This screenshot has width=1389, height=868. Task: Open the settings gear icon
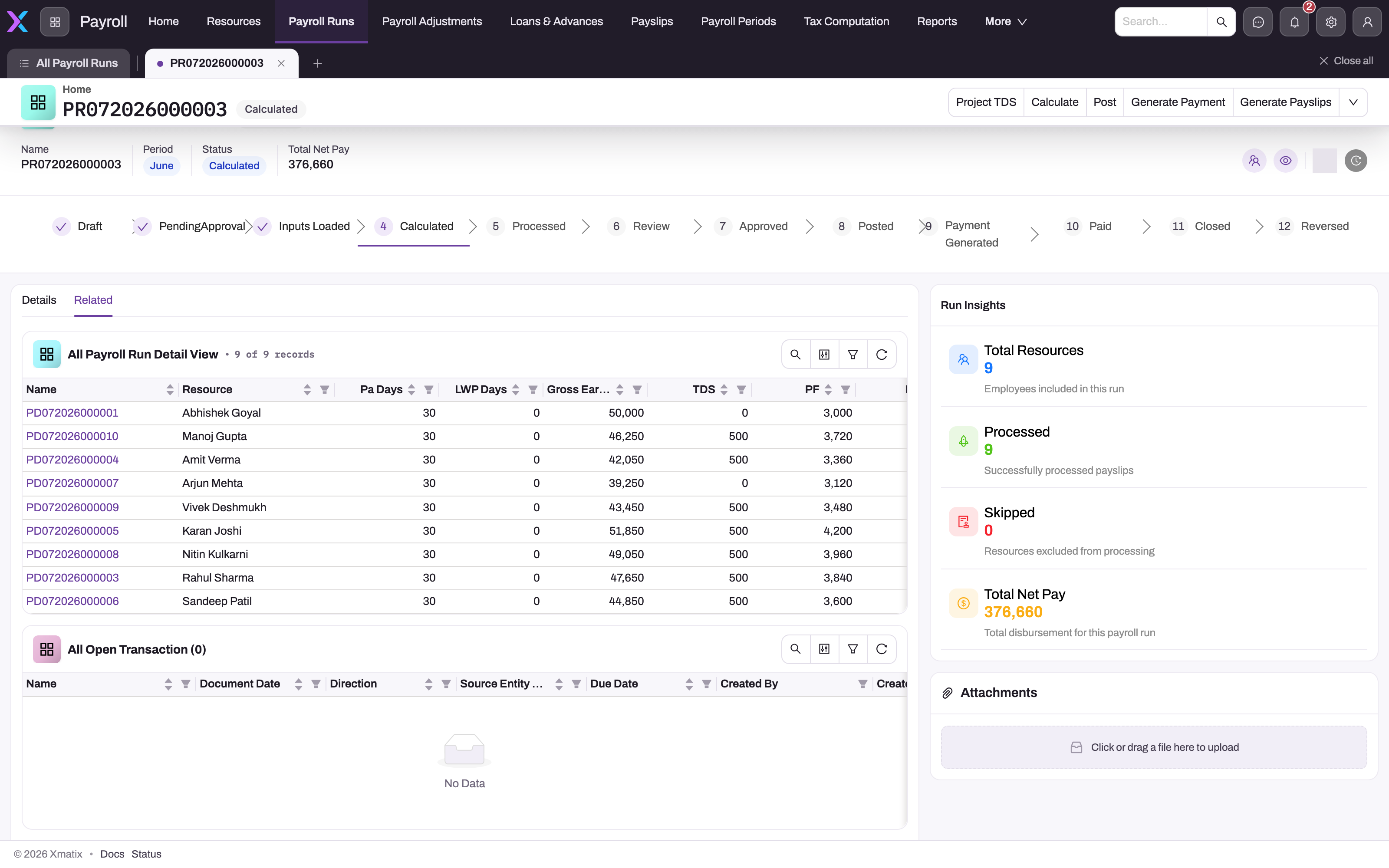click(1331, 22)
